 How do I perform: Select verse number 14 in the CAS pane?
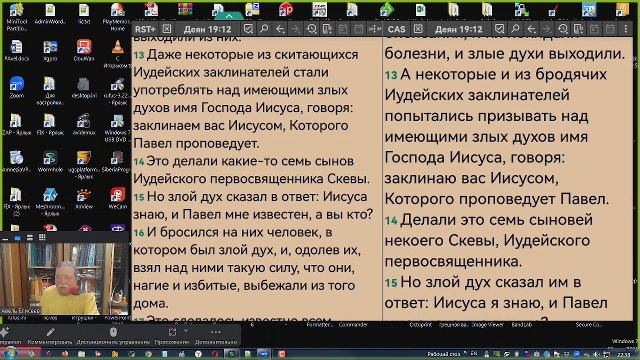pos(391,221)
